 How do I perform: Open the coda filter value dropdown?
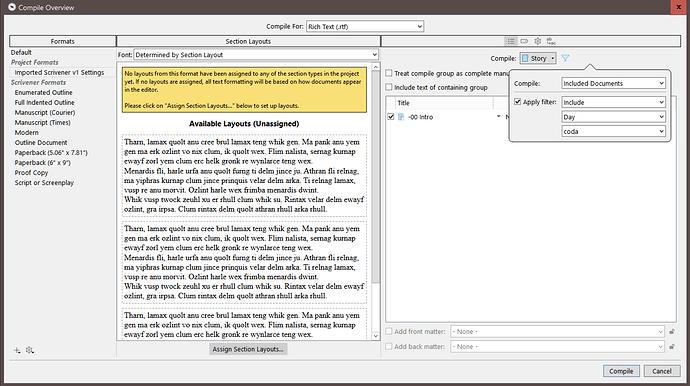pyautogui.click(x=613, y=131)
